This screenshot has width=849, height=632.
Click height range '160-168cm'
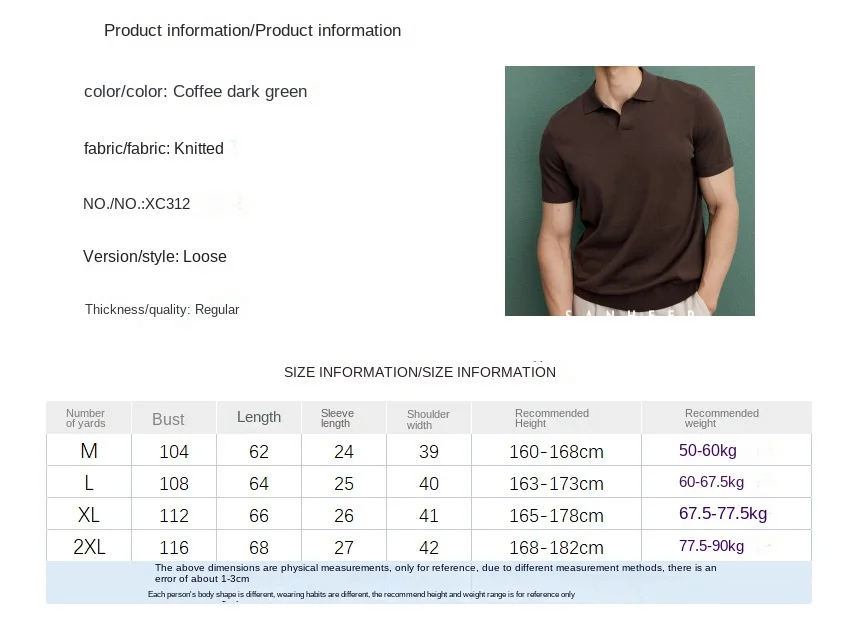556,452
